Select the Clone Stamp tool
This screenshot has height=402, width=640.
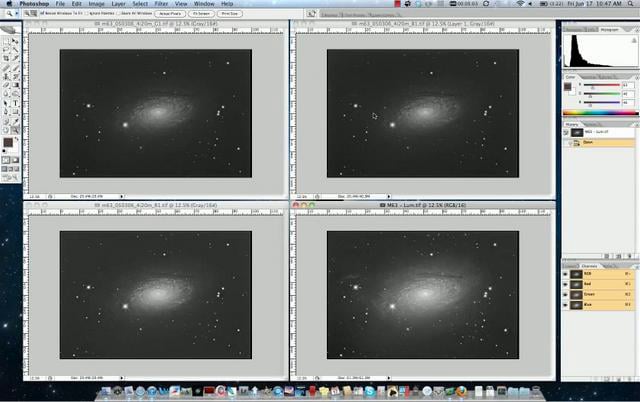point(6,77)
